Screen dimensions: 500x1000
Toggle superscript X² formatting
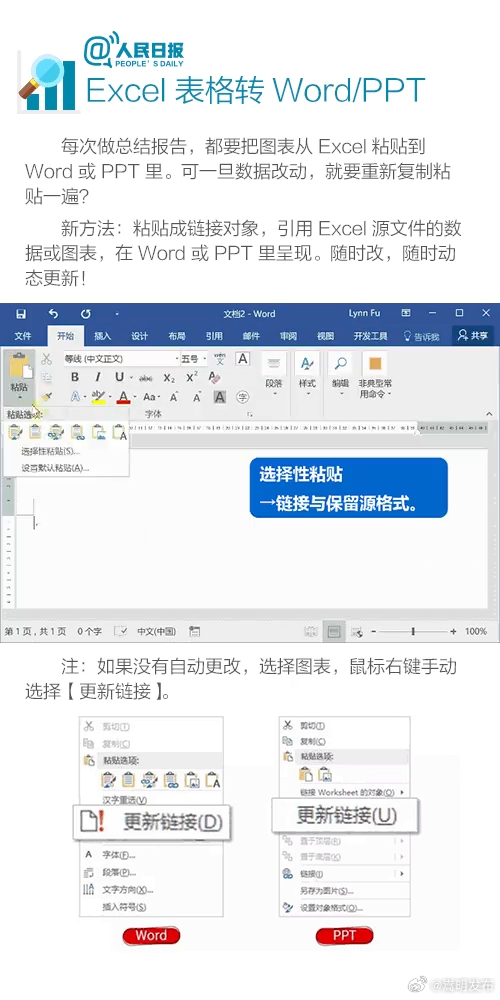point(192,378)
